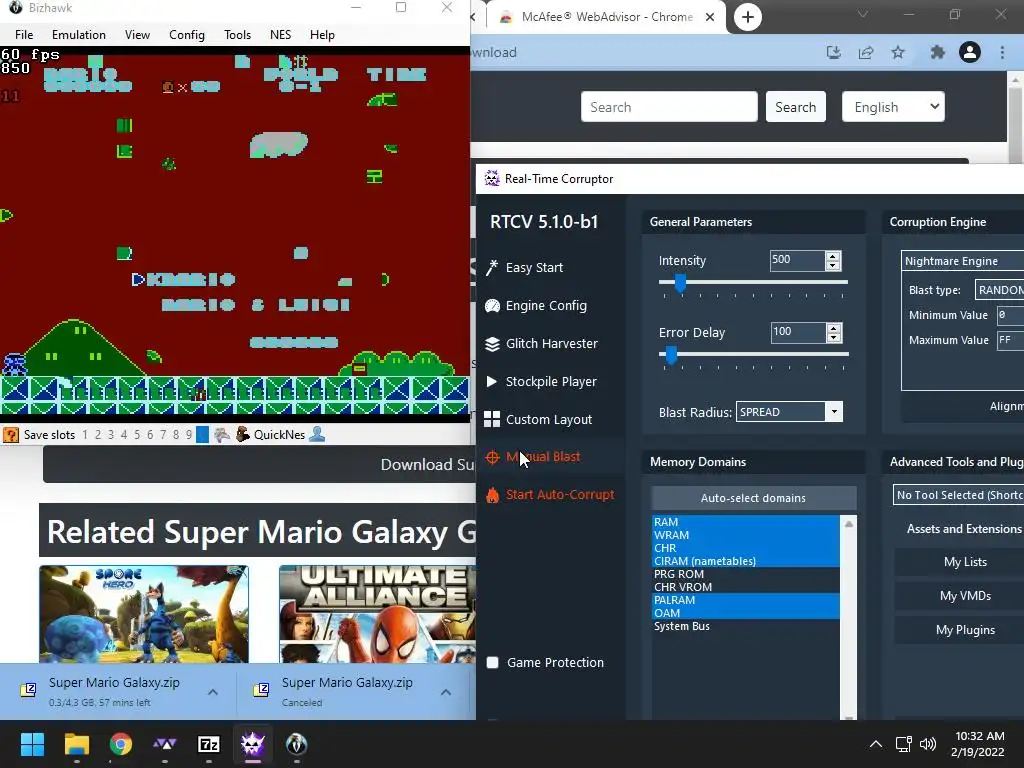Open Engine Config section in RTCV
The width and height of the screenshot is (1024, 768).
coord(536,306)
